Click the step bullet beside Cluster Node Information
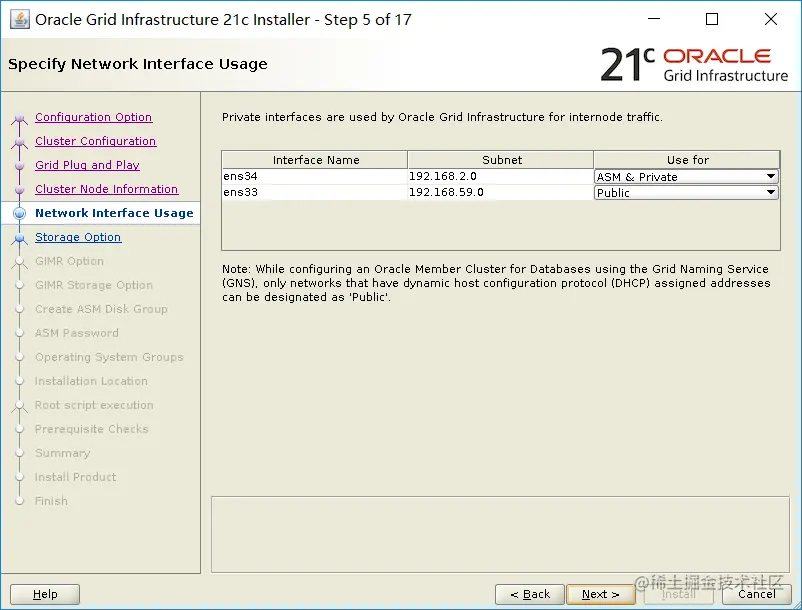 click(19, 190)
